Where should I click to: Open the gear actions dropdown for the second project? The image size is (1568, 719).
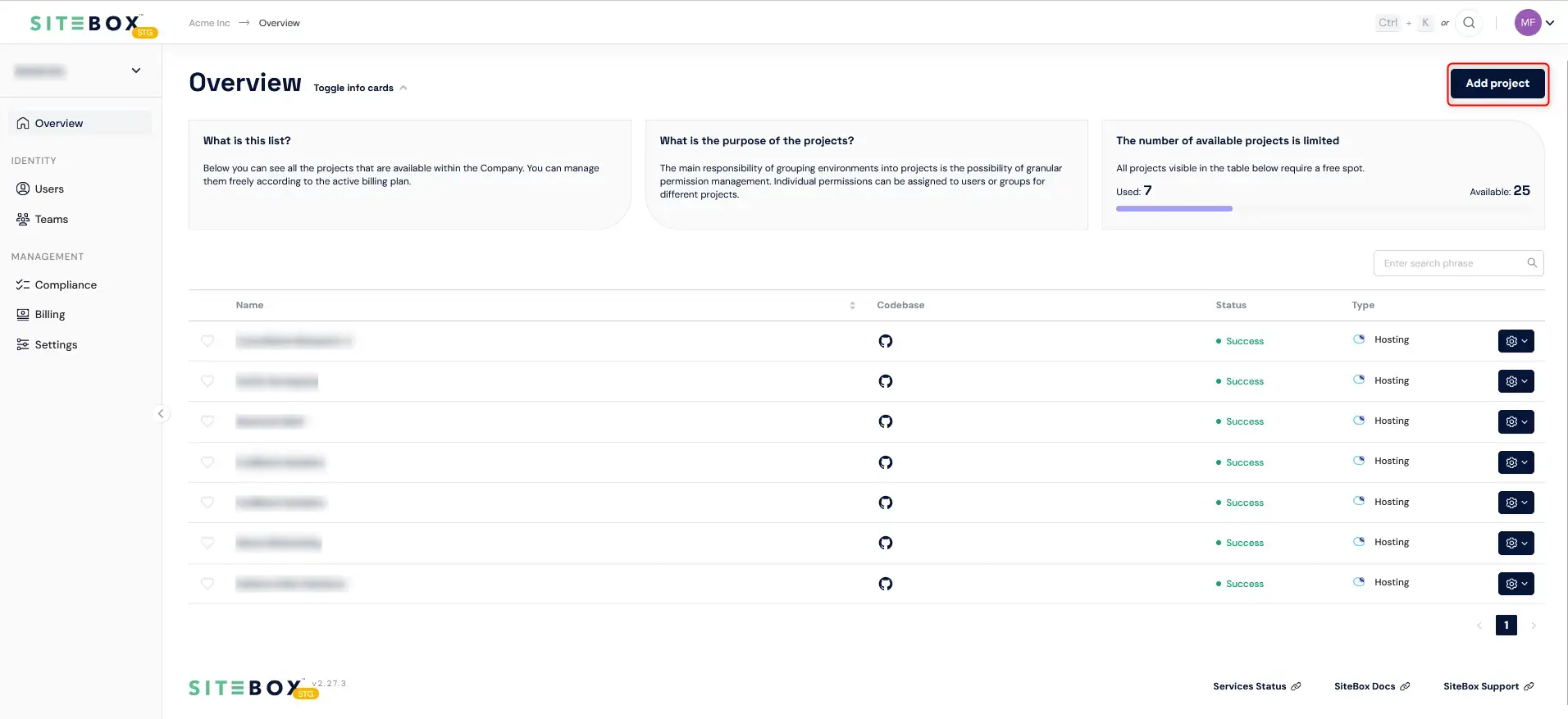pyautogui.click(x=1516, y=381)
